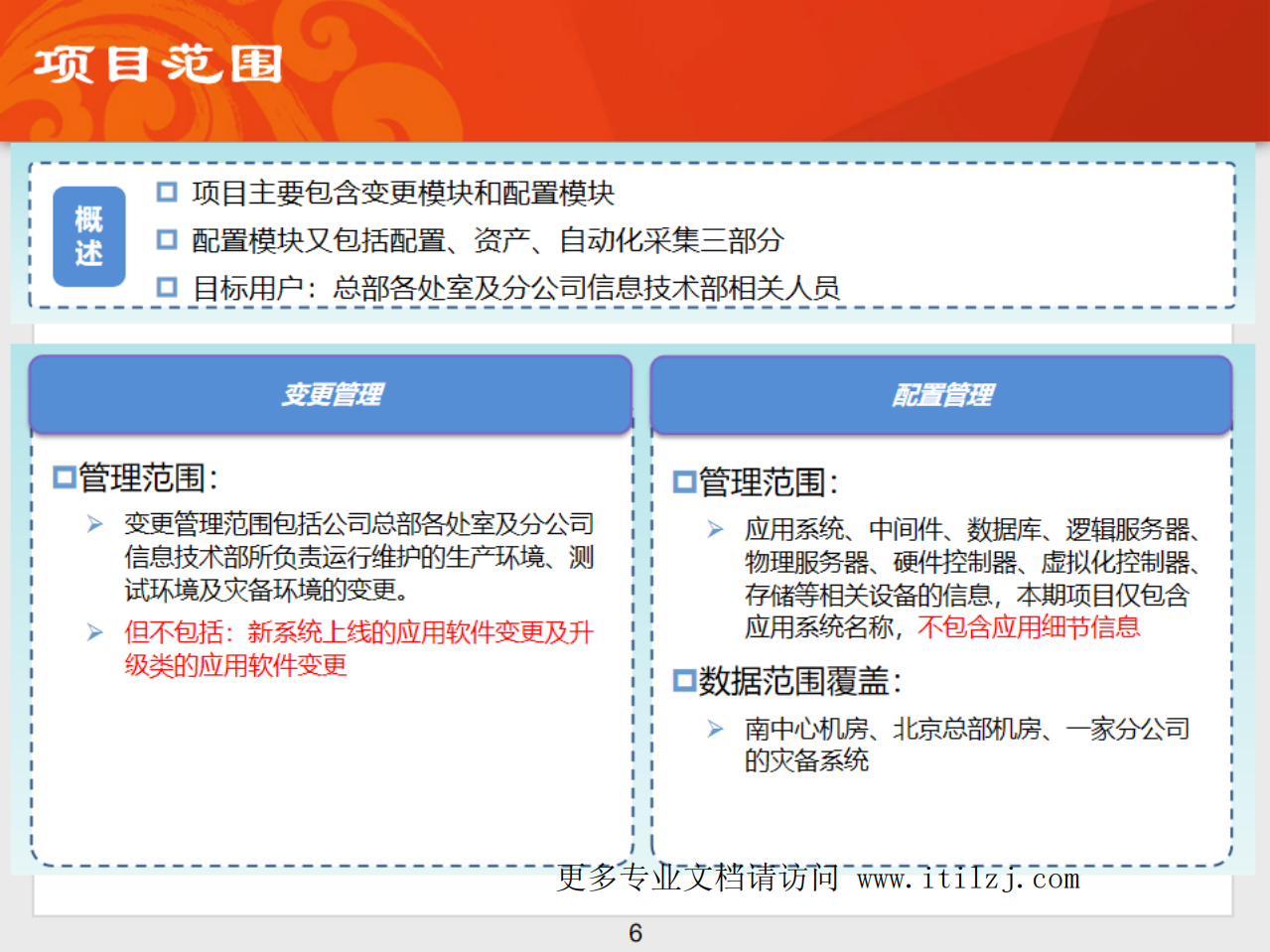Select the 项目范围 slide title
The width and height of the screenshot is (1270, 952).
pyautogui.click(x=159, y=62)
